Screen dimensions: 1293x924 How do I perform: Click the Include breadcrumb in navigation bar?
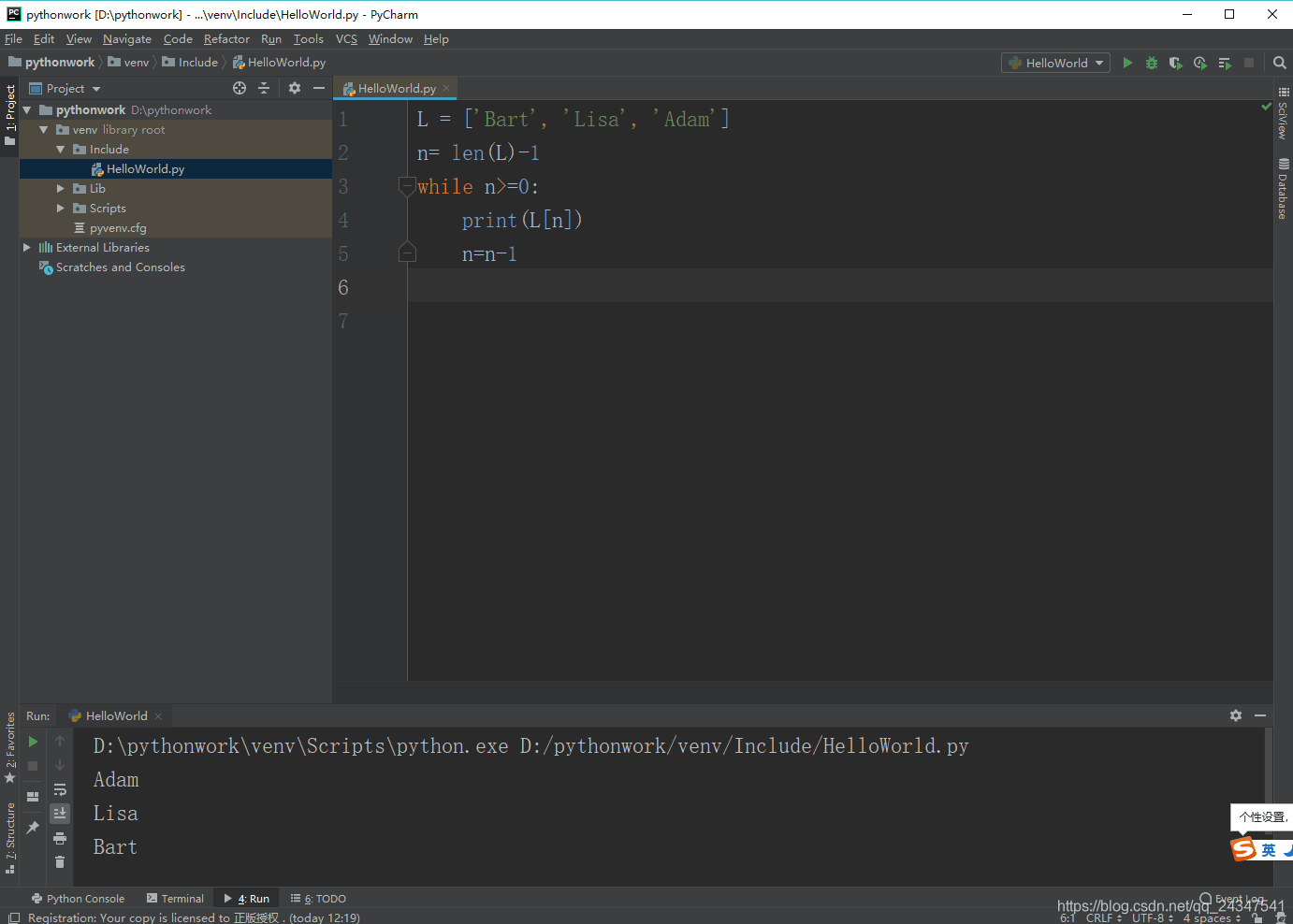pos(190,63)
